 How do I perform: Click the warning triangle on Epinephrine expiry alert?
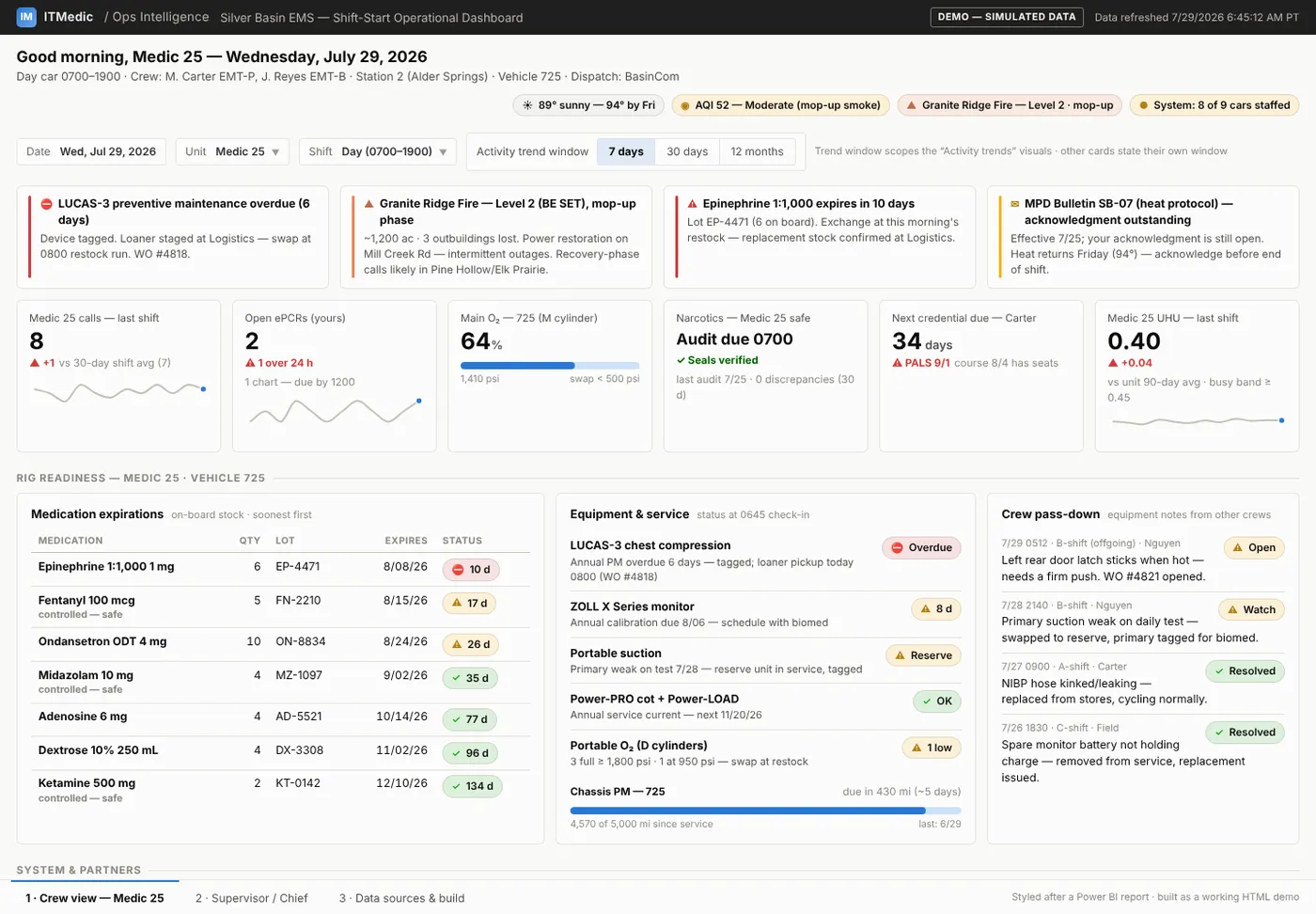692,203
